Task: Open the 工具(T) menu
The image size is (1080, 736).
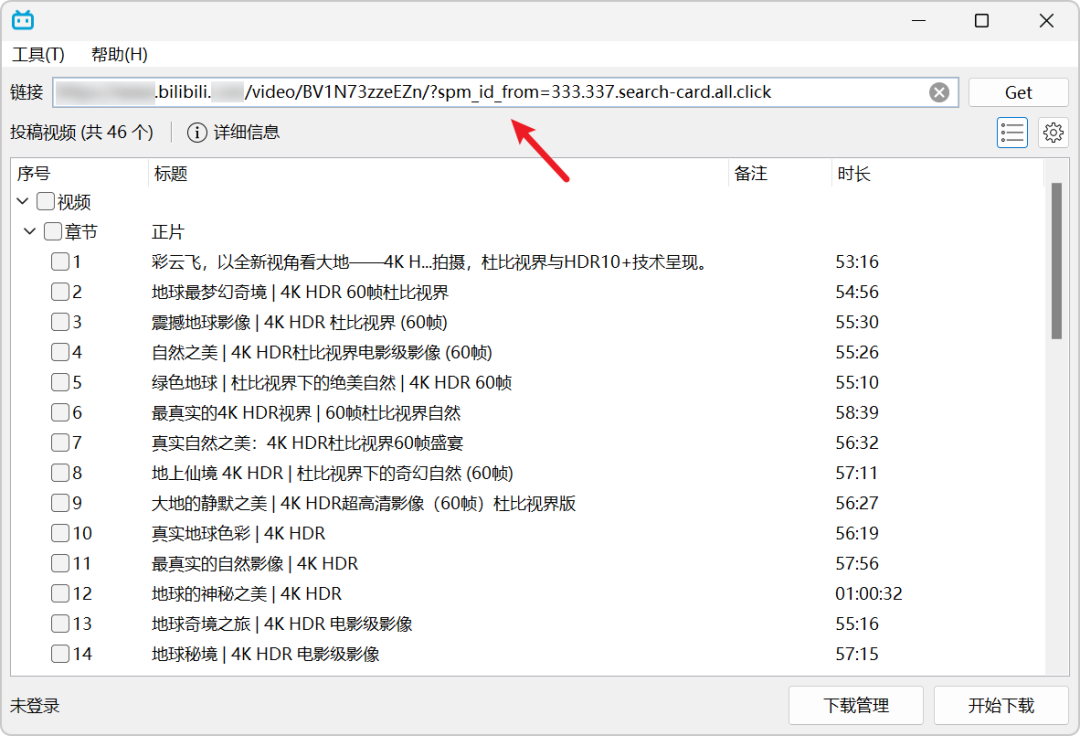Action: [39, 54]
